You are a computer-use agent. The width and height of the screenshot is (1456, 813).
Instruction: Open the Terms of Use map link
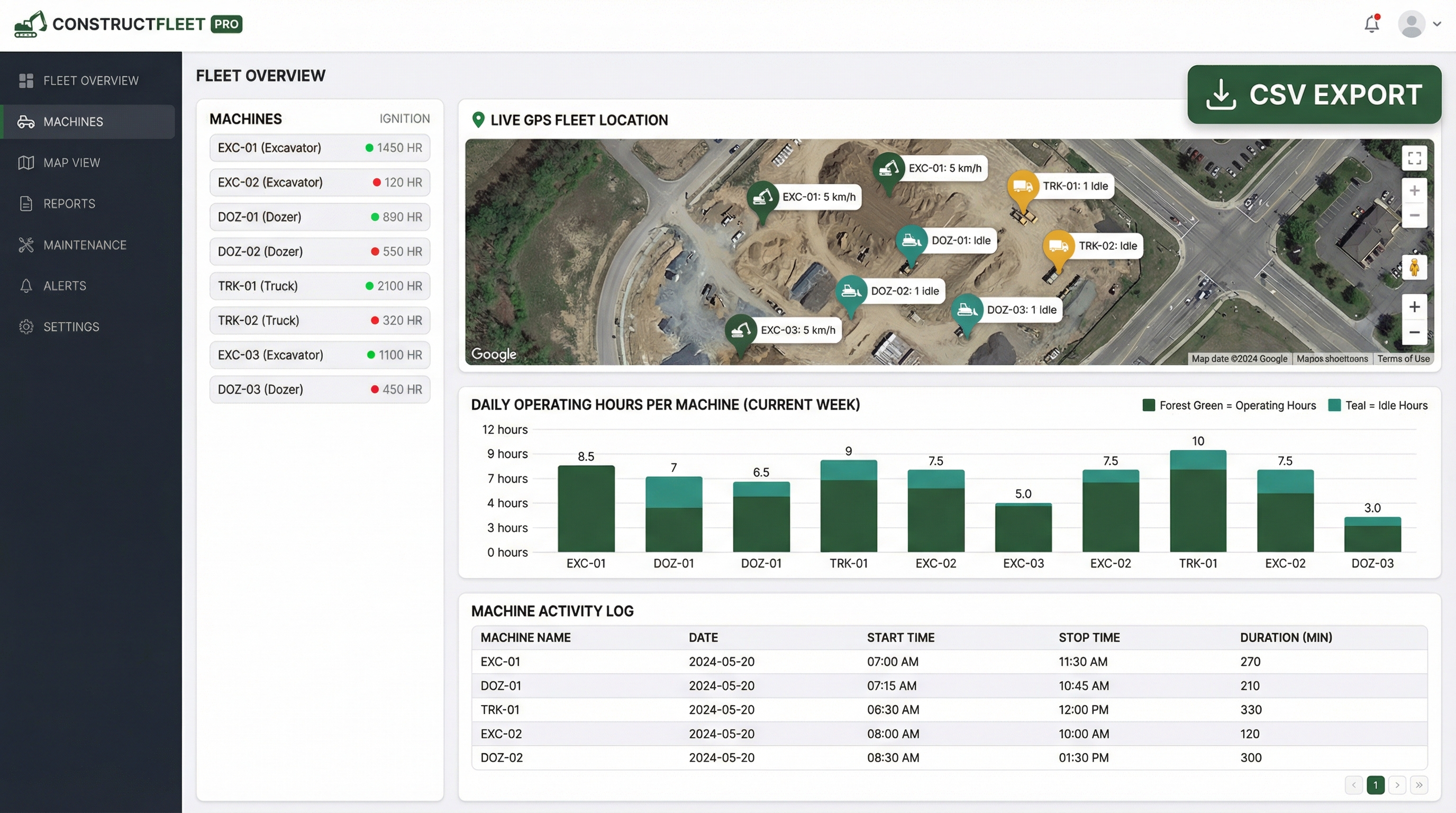pos(1404,359)
